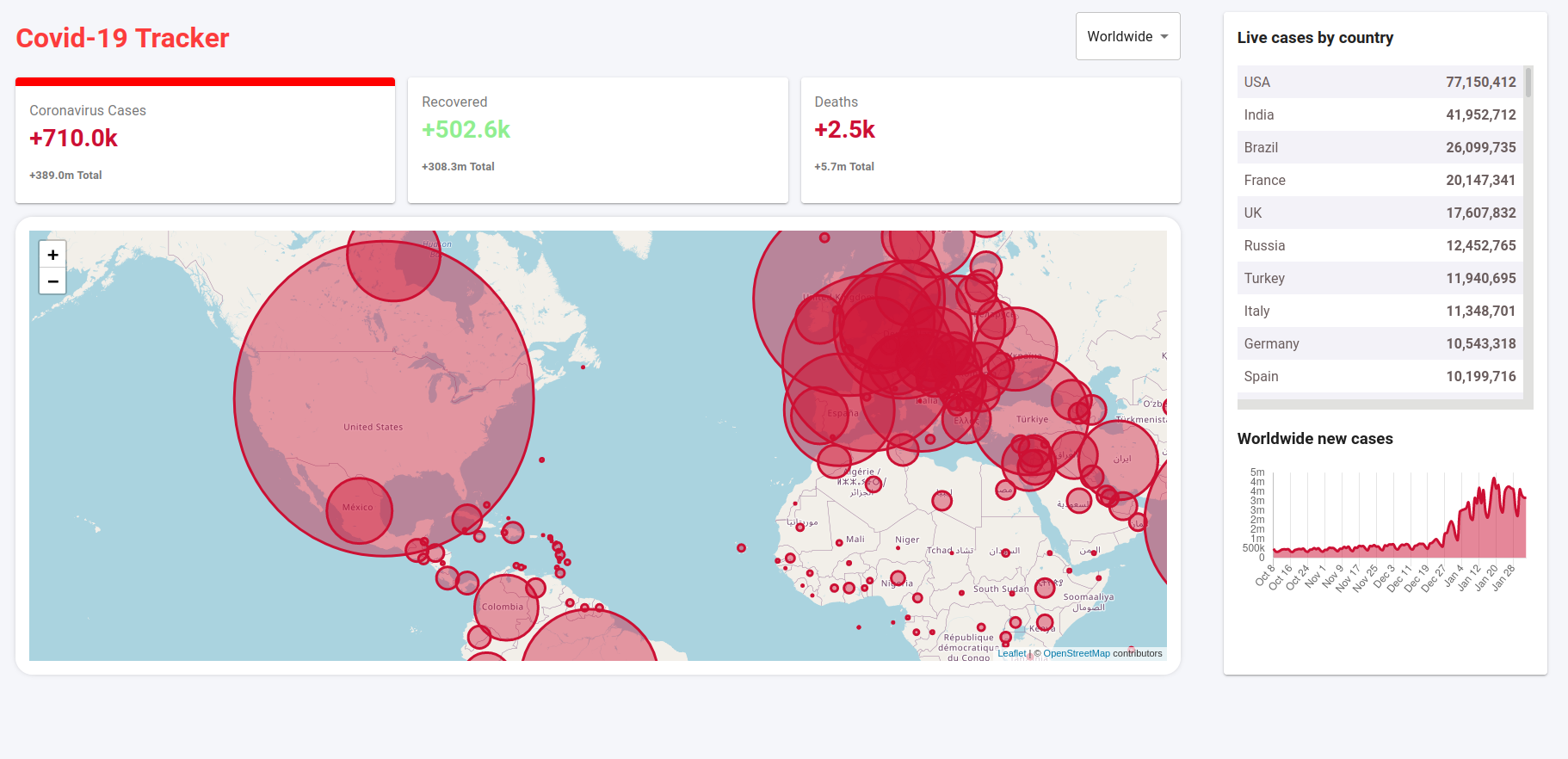Click the Spain row in table
Screen dimensions: 1568x759
[x=1380, y=376]
